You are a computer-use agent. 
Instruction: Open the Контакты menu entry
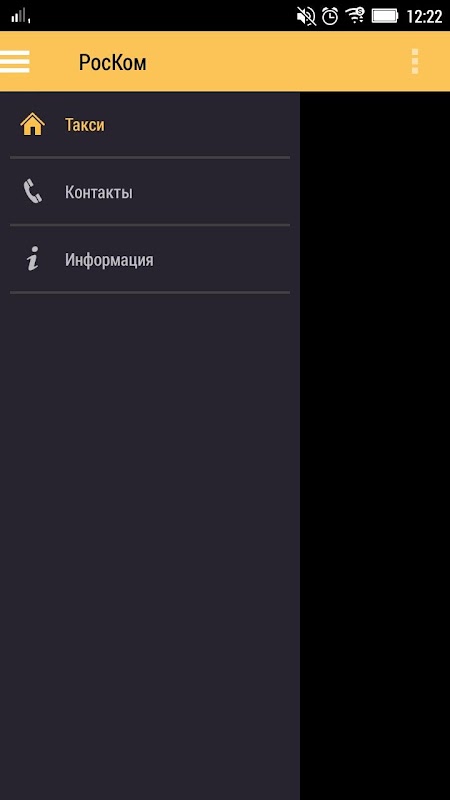[150, 192]
